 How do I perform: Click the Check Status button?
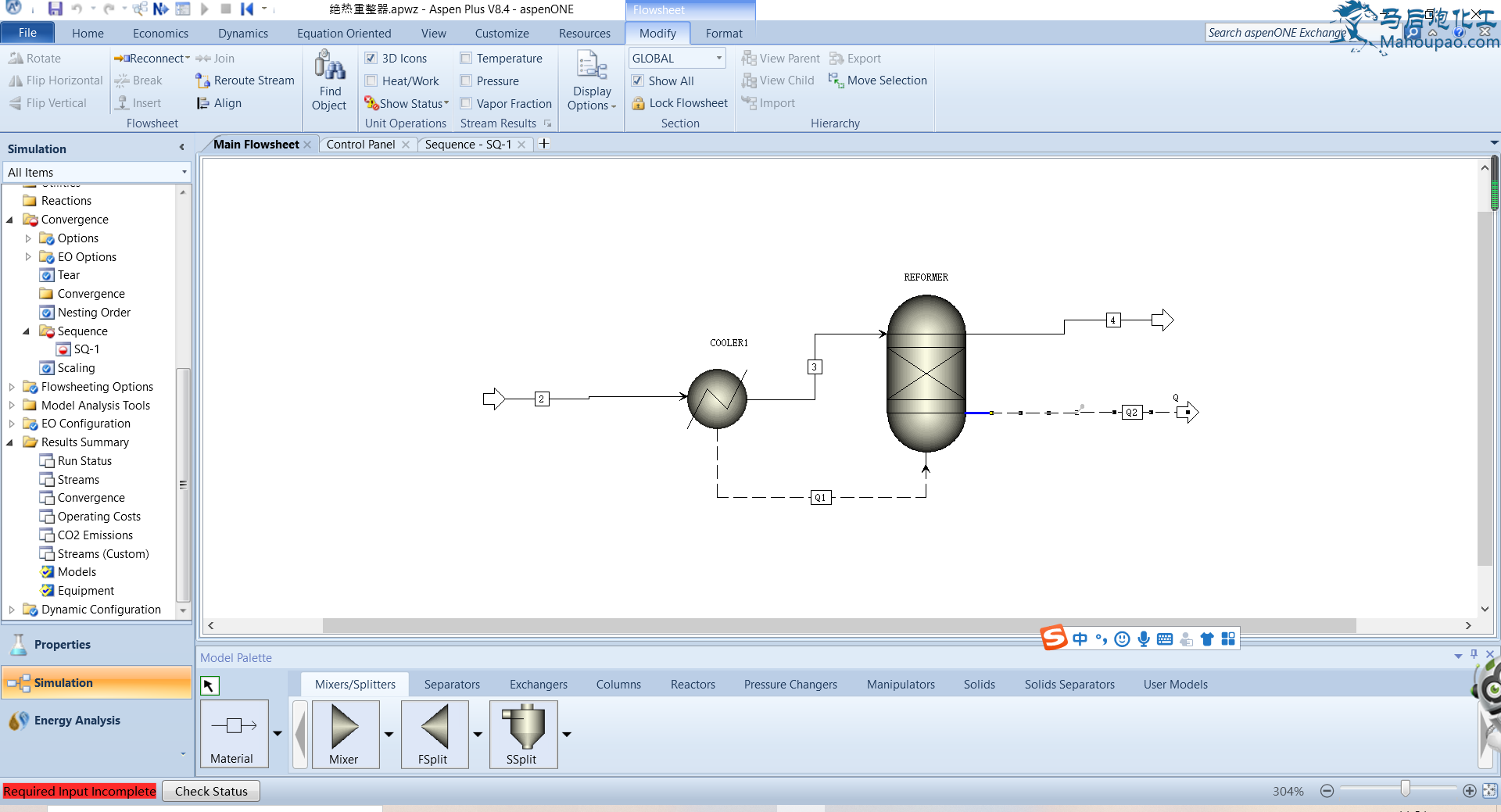(211, 792)
